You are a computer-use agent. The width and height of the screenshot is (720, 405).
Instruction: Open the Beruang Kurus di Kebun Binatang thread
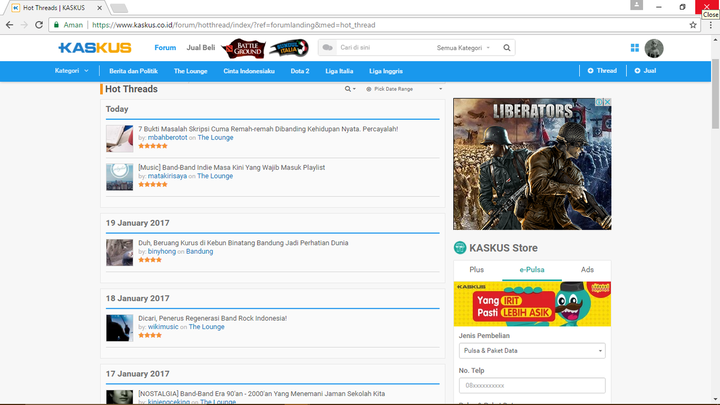tap(243, 243)
